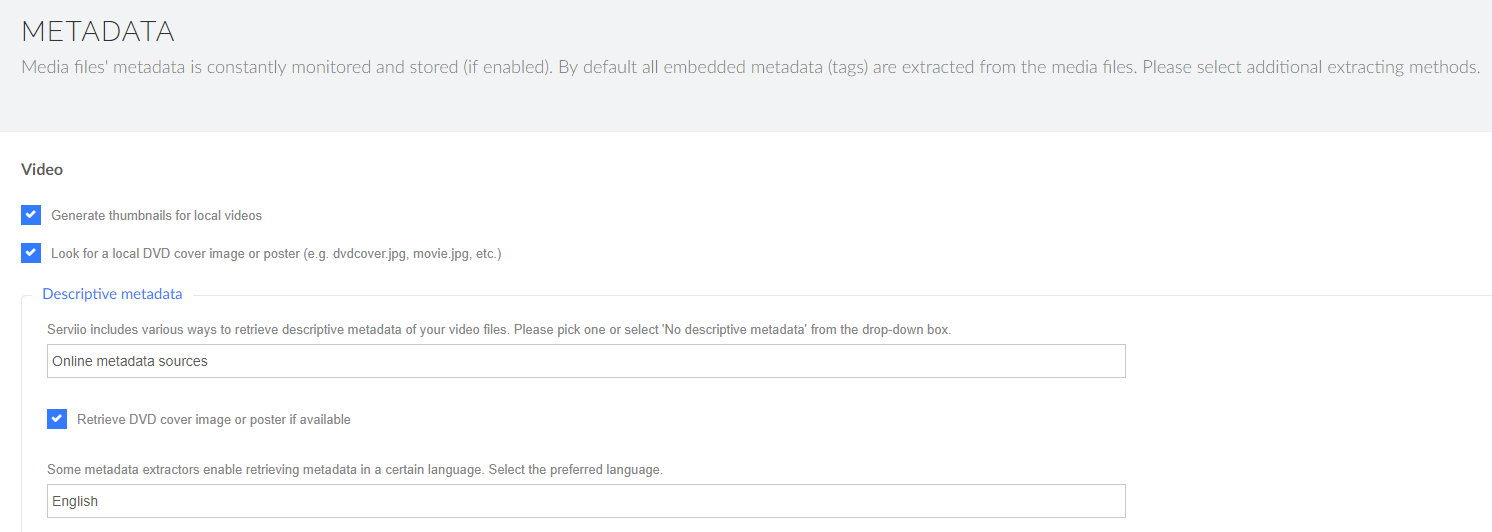Click 'Please select additional extracting methods' sentence
The width and height of the screenshot is (1492, 532).
[1310, 68]
